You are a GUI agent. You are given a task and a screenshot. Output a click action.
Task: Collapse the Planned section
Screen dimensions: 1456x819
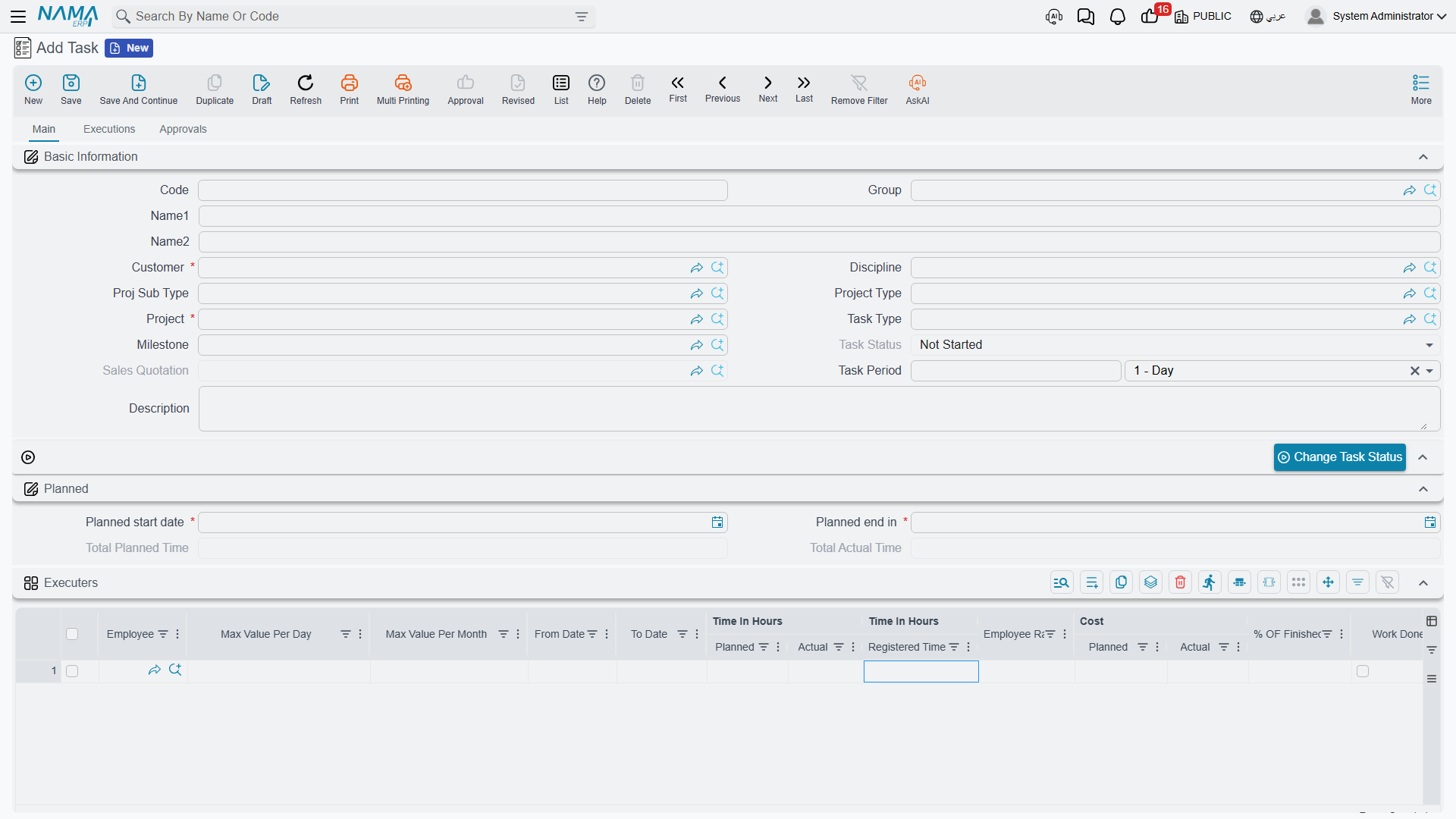click(x=1423, y=489)
